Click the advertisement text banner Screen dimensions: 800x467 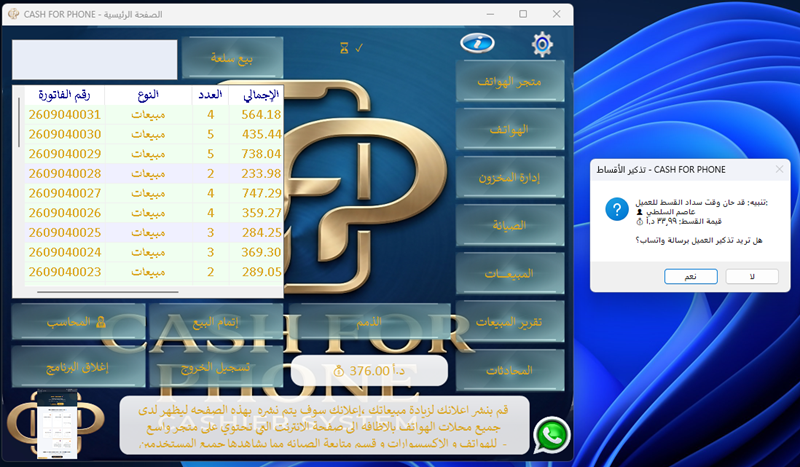pos(324,425)
